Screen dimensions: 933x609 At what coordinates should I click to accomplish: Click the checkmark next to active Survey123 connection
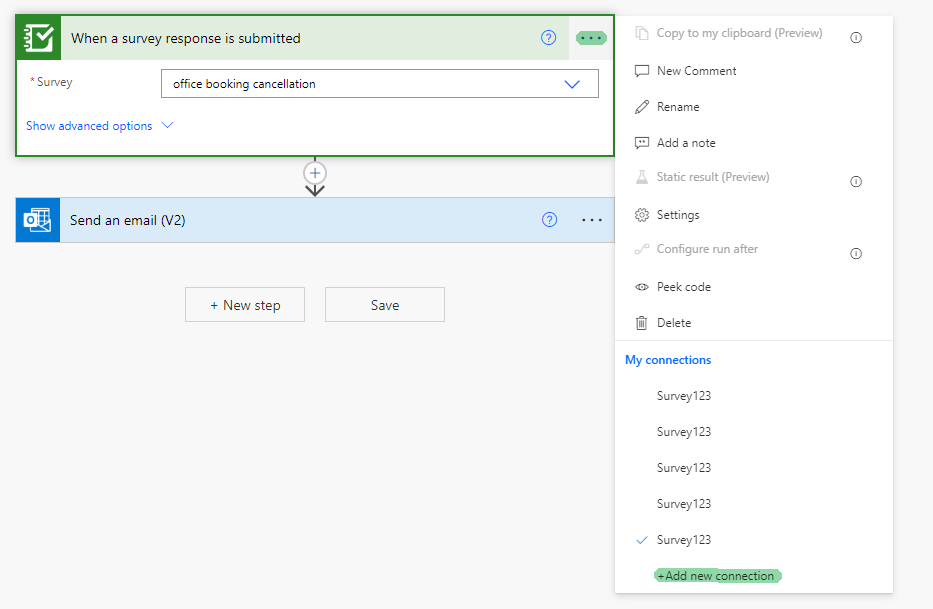click(641, 539)
